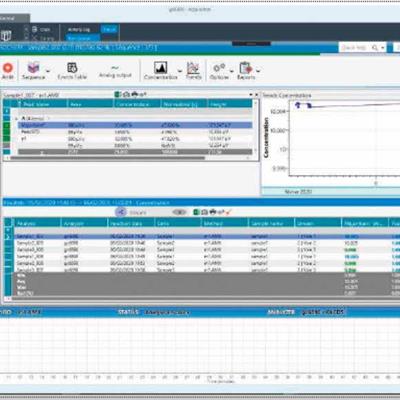400x400 pixels.
Task: Print the results table
Action: 213,212
